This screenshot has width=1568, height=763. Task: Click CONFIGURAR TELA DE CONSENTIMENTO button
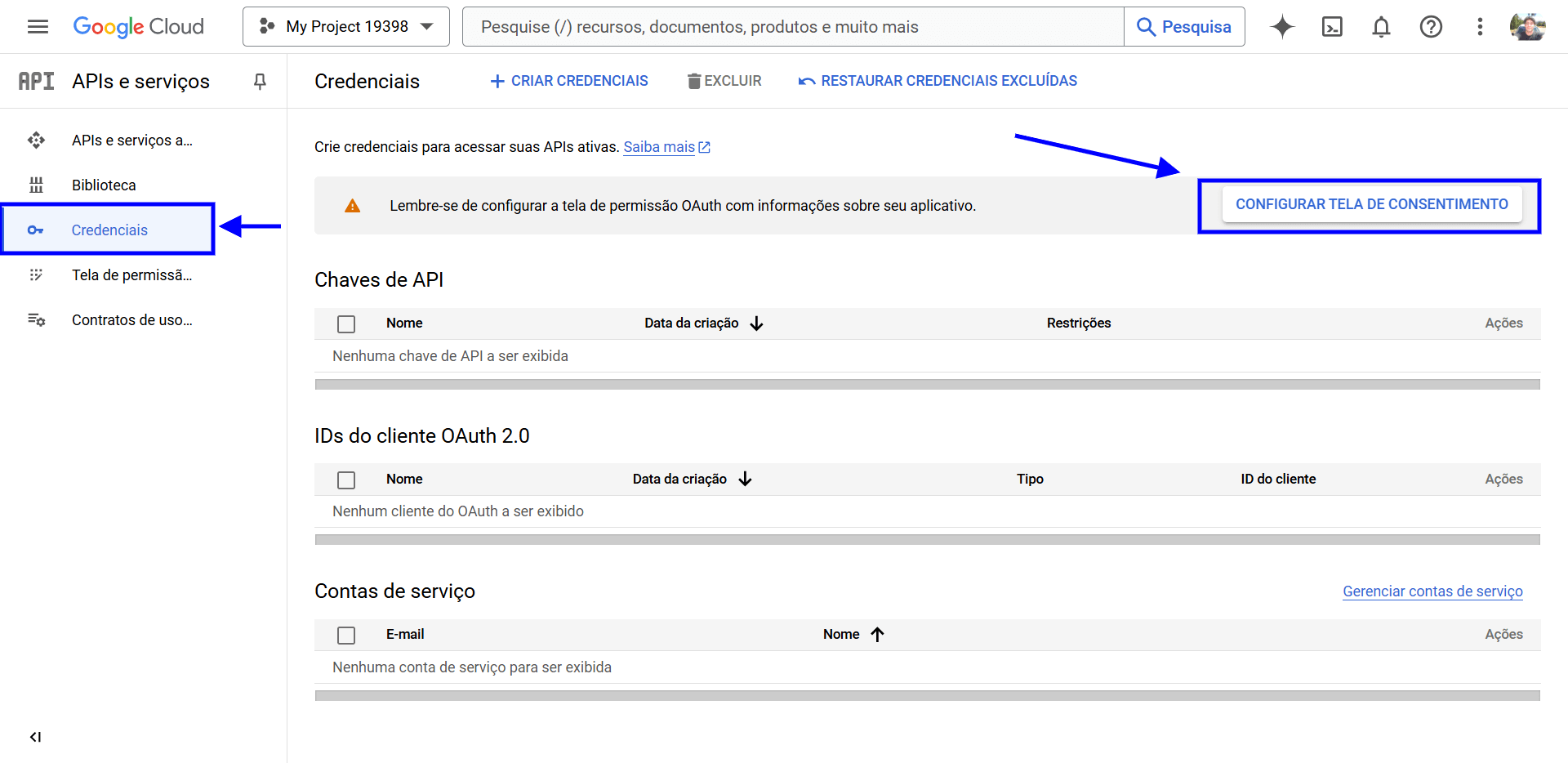pos(1372,204)
